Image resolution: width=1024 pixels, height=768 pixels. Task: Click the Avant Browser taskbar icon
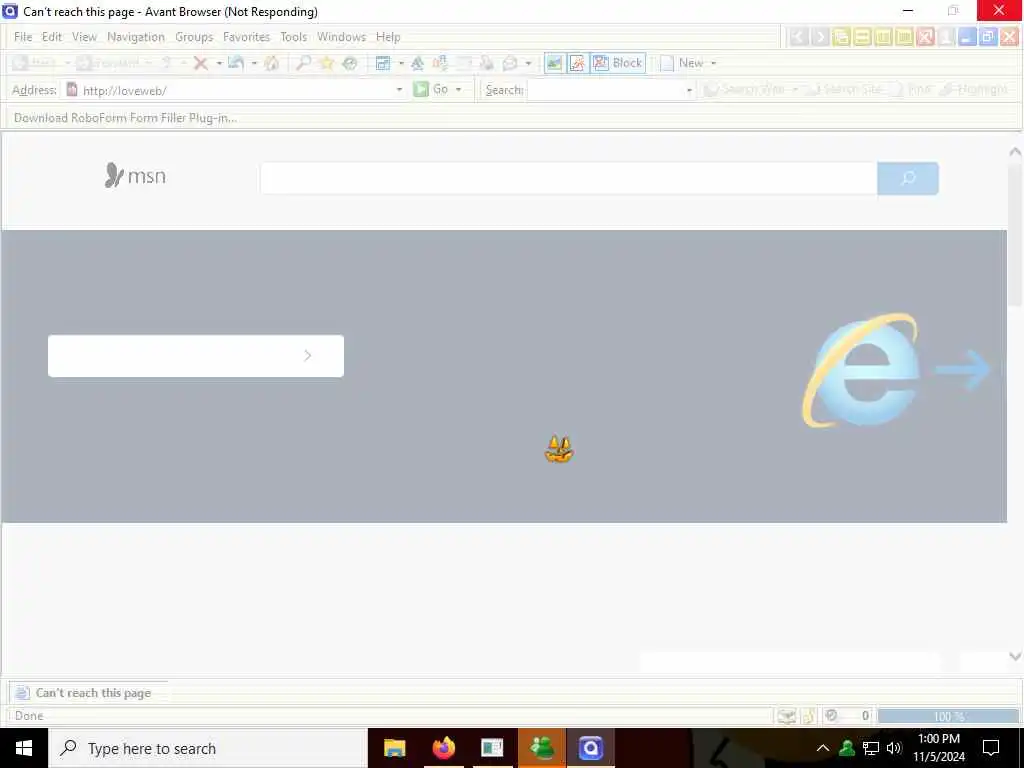[590, 748]
